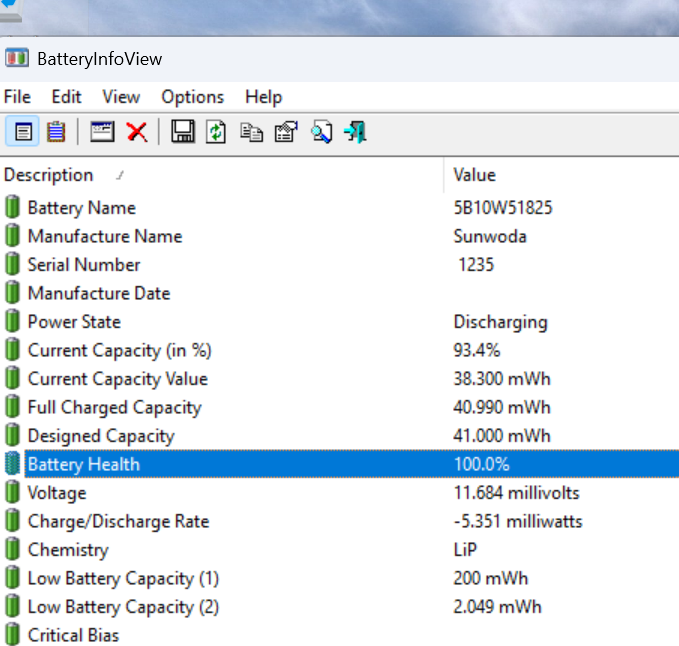679x646 pixels.
Task: Select the Manufacture Name row
Action: coord(340,236)
